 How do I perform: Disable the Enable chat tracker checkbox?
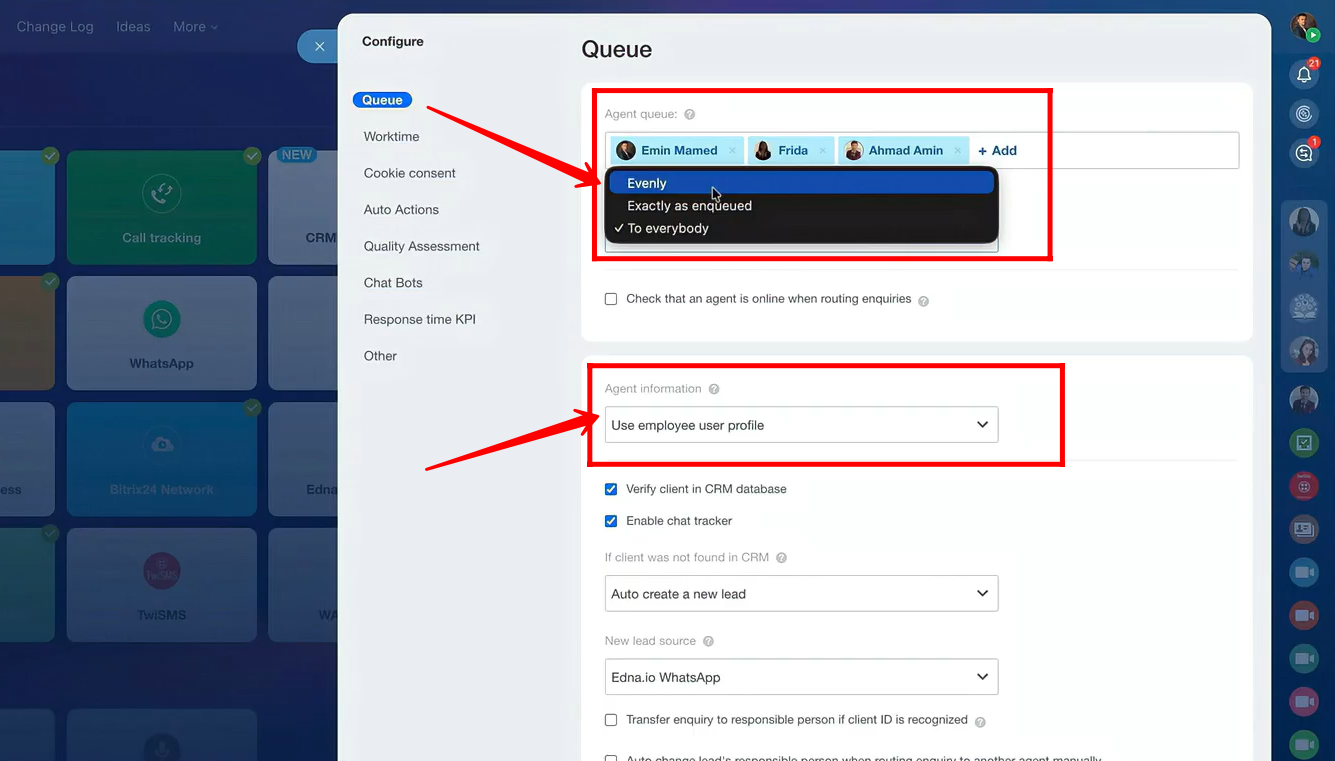tap(611, 521)
